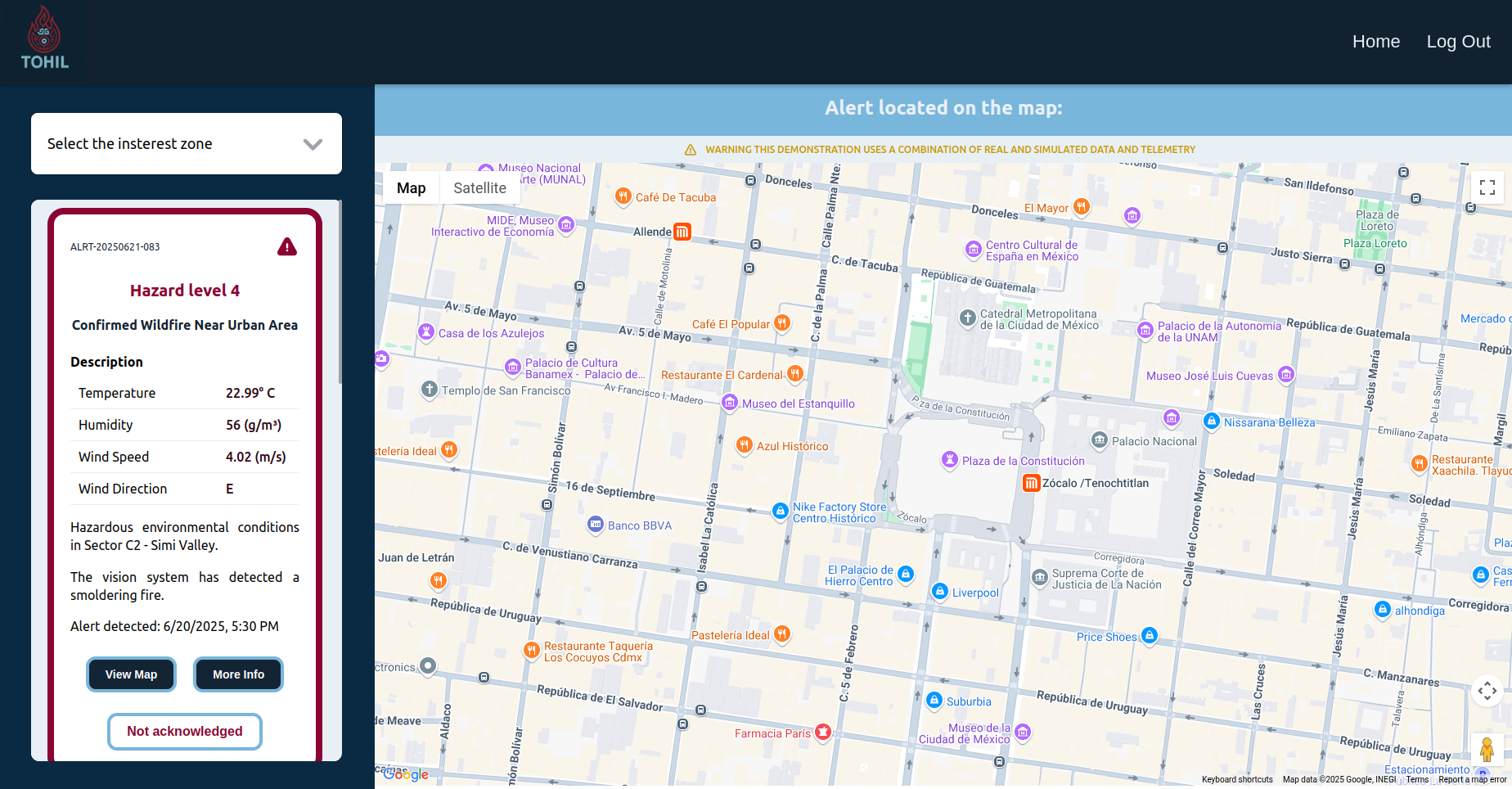Click the Restaurante Taquería Los Cocuyos pin
1512x789 pixels.
click(532, 651)
